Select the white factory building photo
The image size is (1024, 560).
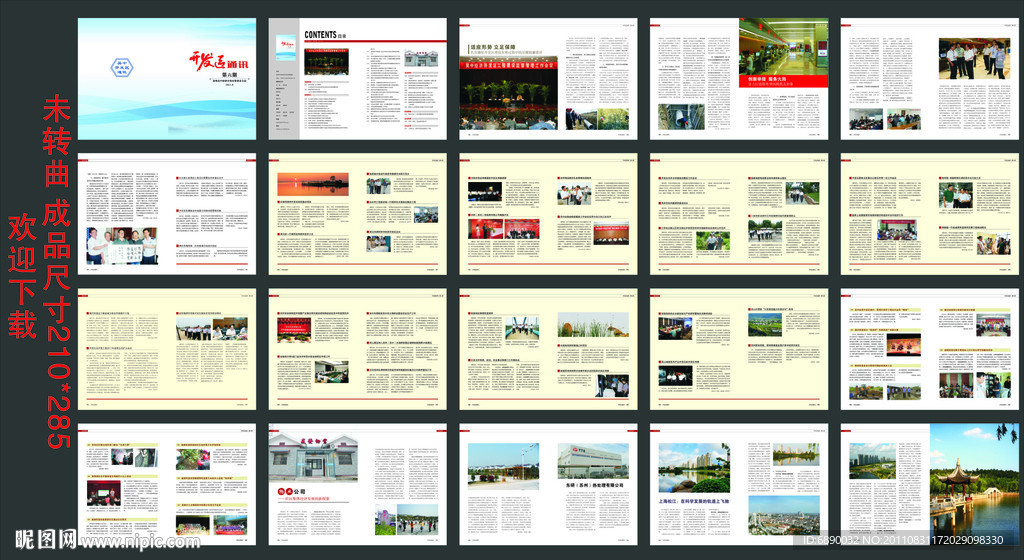coord(593,461)
